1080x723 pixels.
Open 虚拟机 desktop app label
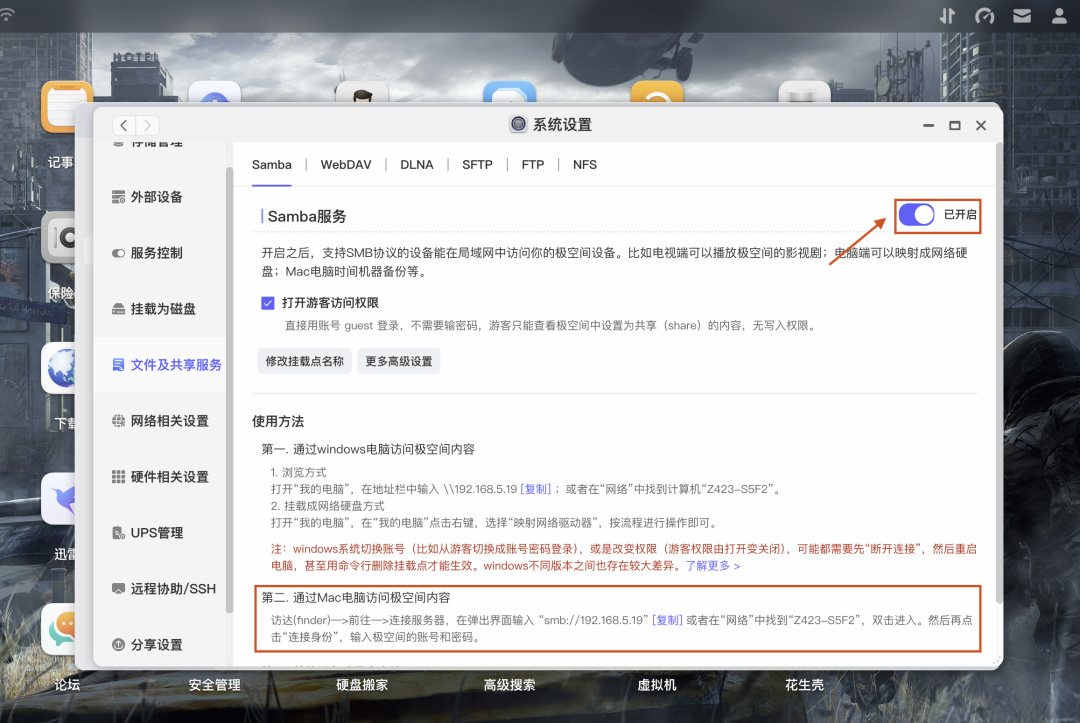pyautogui.click(x=656, y=685)
